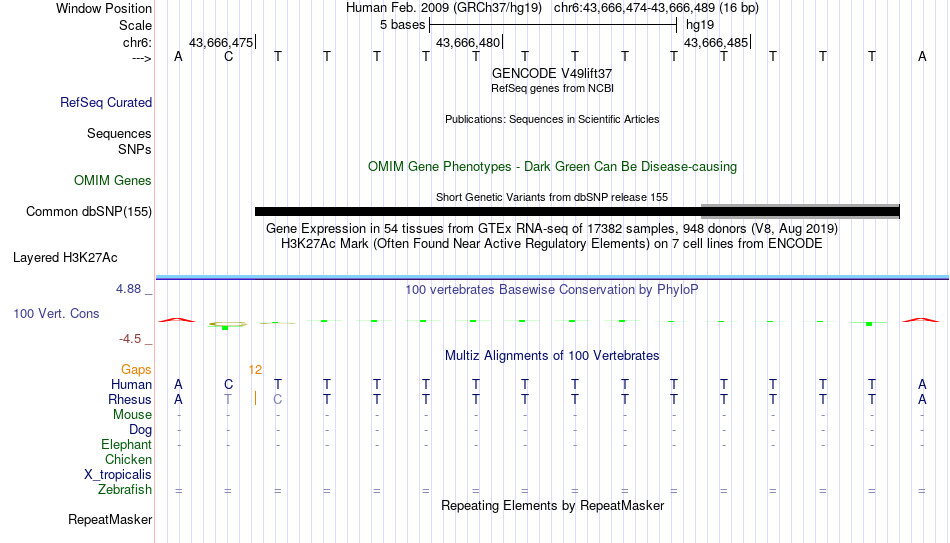Click 100 vertebrates Basewise Conservation title

point(552,290)
